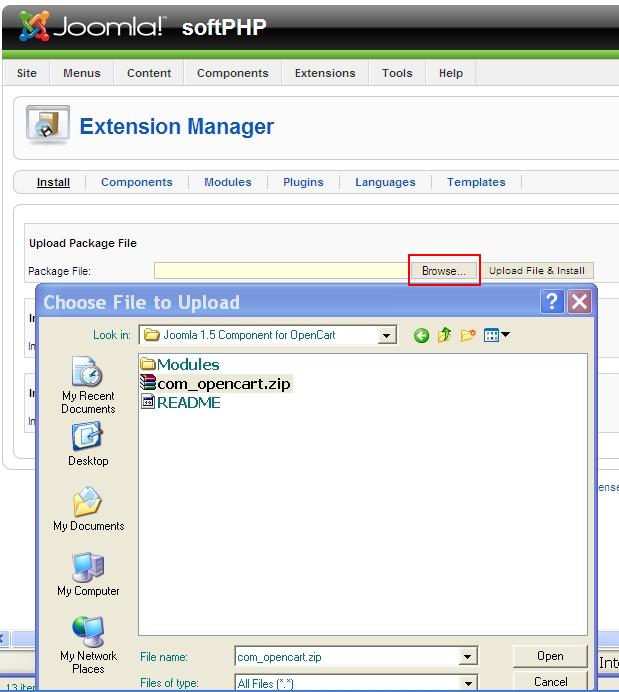Open the Extensions menu
This screenshot has width=619, height=692.
[x=325, y=73]
